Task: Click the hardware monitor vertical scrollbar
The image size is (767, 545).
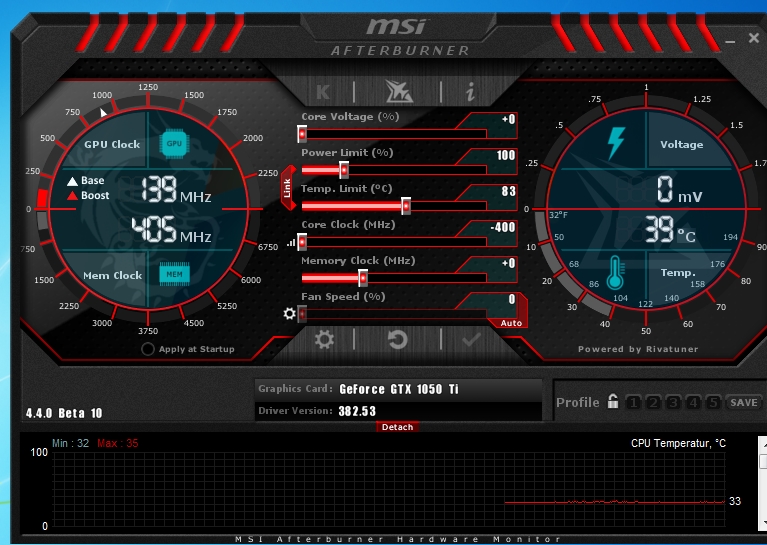Action: 763,483
